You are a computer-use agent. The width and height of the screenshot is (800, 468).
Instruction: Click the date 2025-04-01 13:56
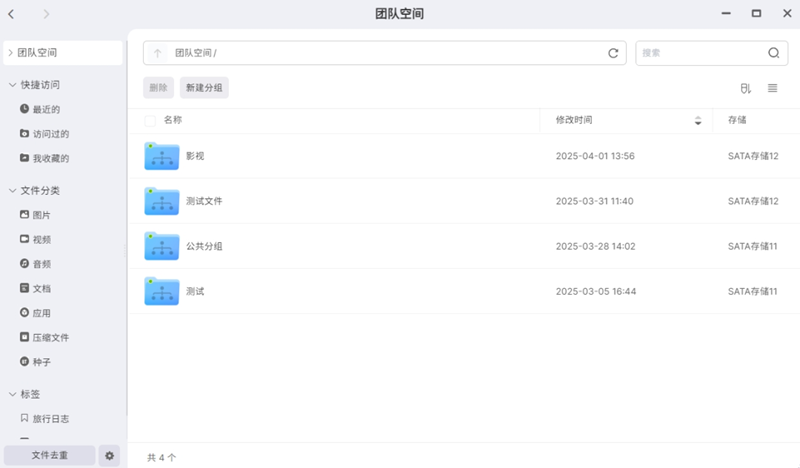[595, 156]
